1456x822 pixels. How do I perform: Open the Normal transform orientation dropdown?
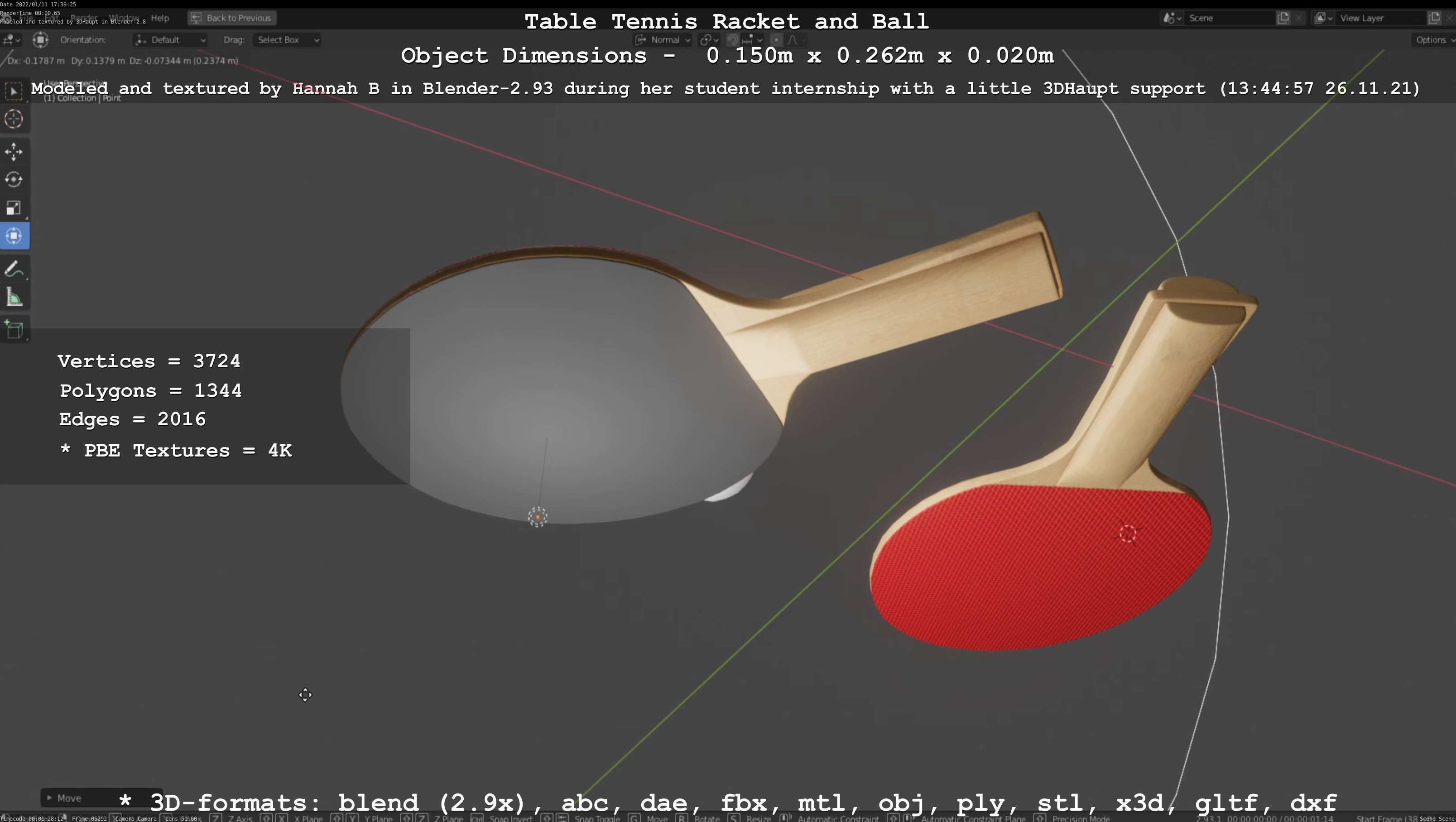663,39
